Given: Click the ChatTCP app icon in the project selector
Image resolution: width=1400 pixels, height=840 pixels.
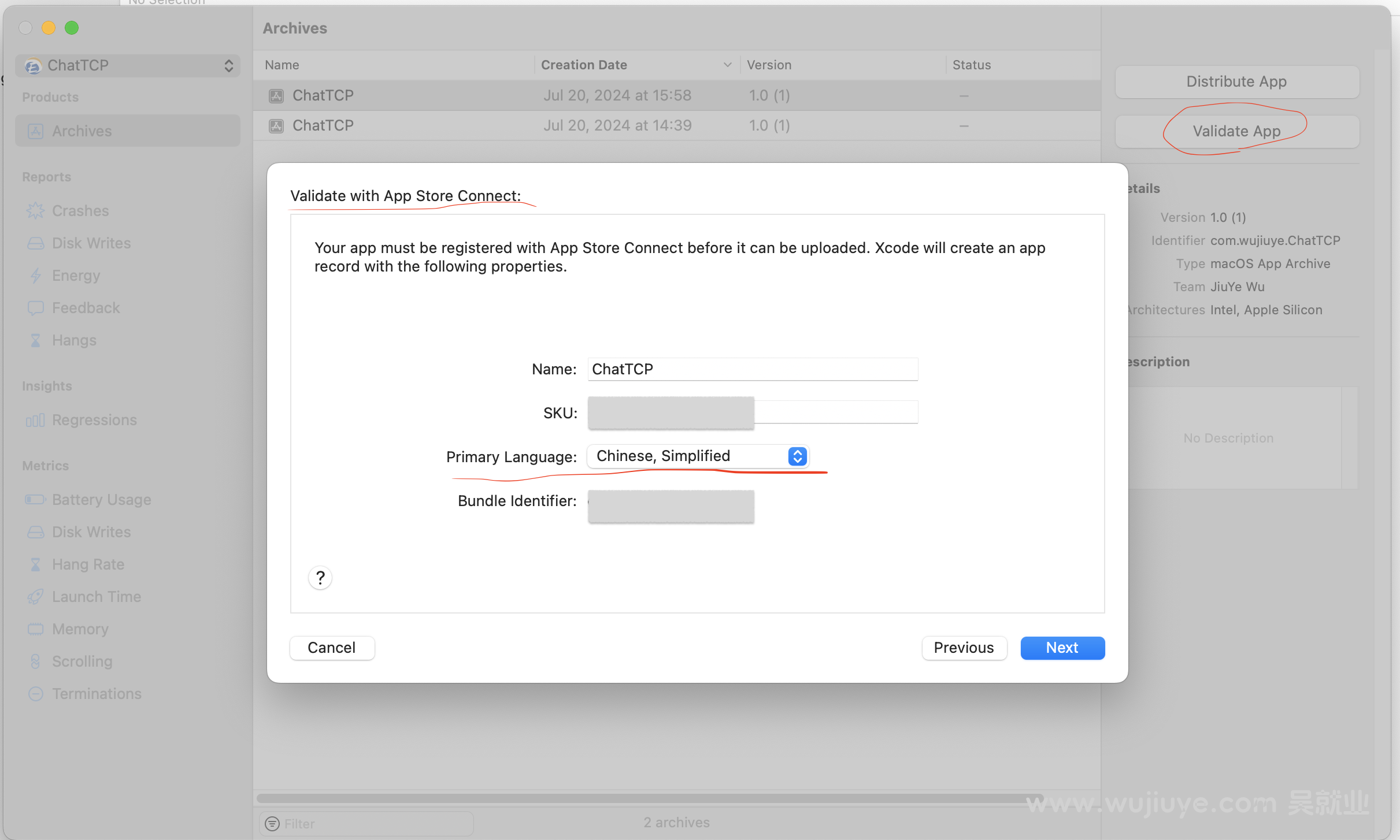Looking at the screenshot, I should [x=33, y=66].
